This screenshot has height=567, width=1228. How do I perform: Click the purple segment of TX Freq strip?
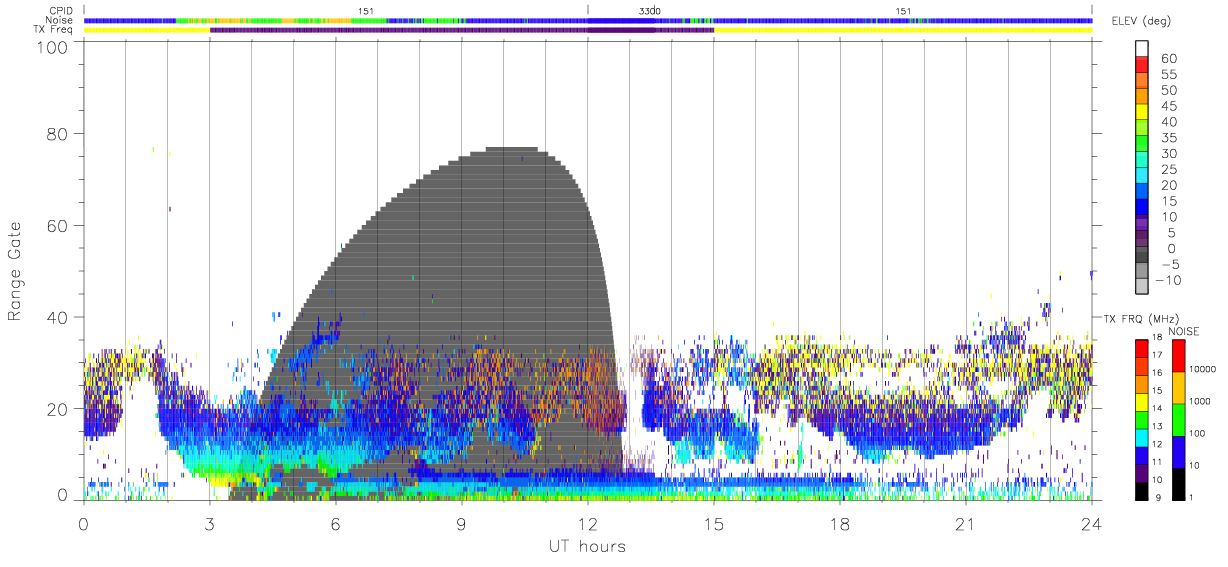coord(461,30)
